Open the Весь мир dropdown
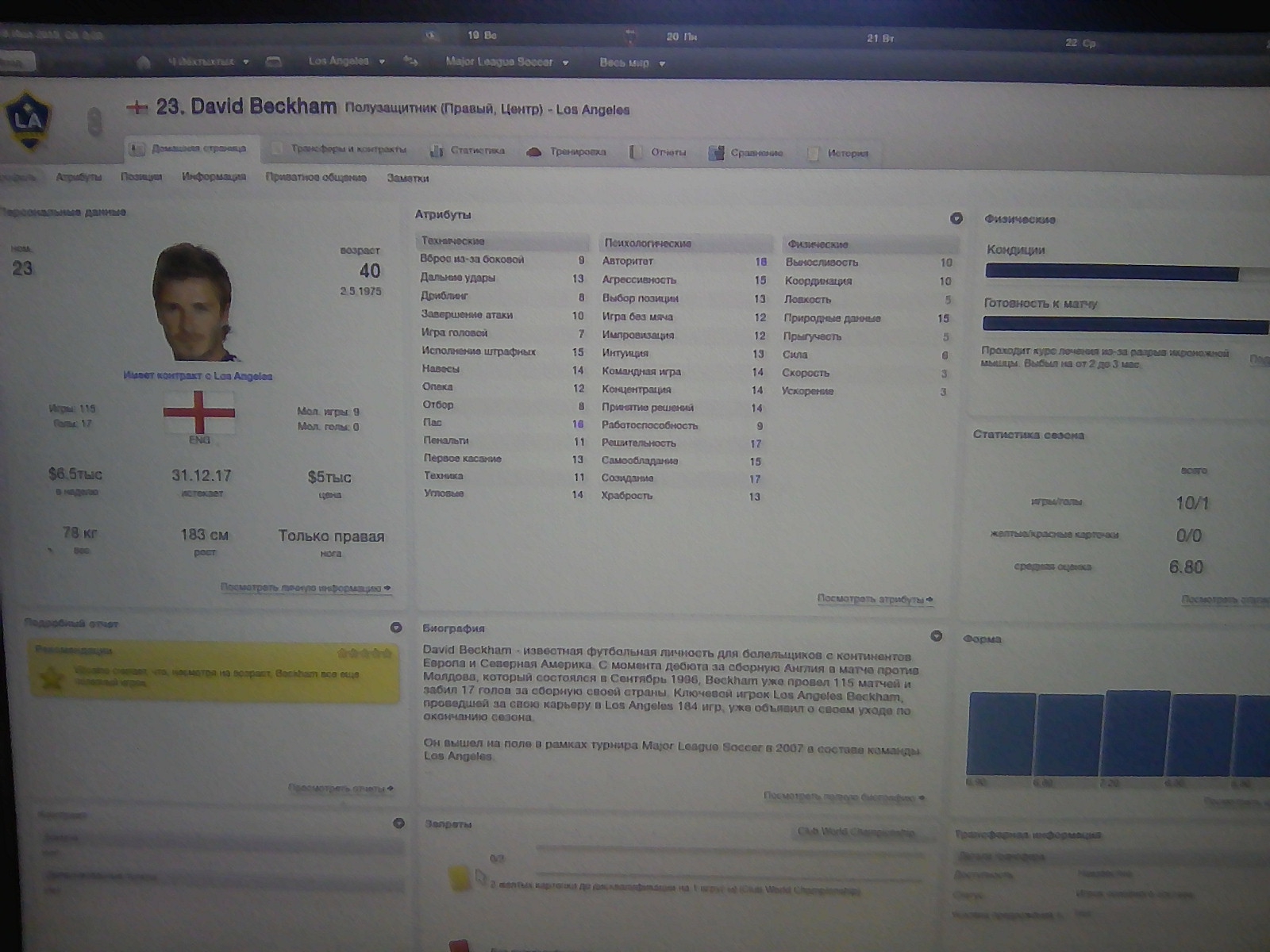The height and width of the screenshot is (952, 1270). click(x=632, y=63)
